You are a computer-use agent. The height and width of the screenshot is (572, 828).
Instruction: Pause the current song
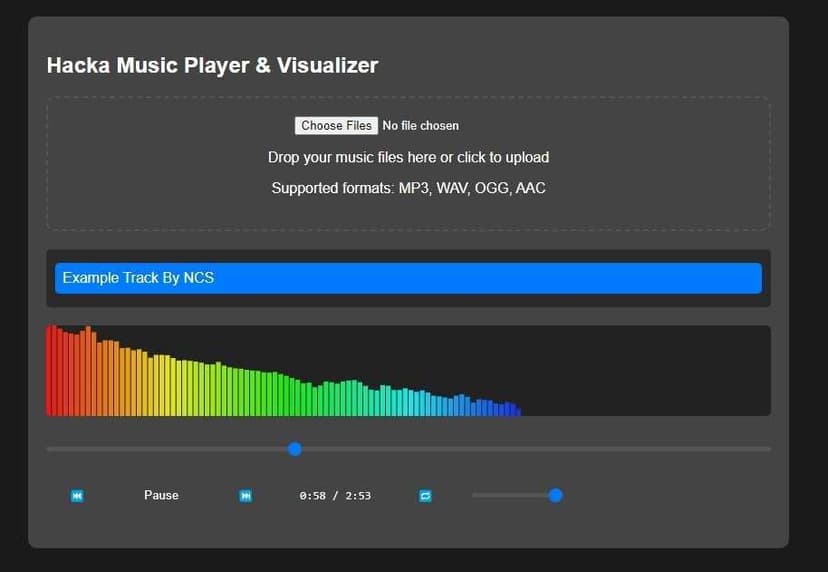tap(161, 495)
